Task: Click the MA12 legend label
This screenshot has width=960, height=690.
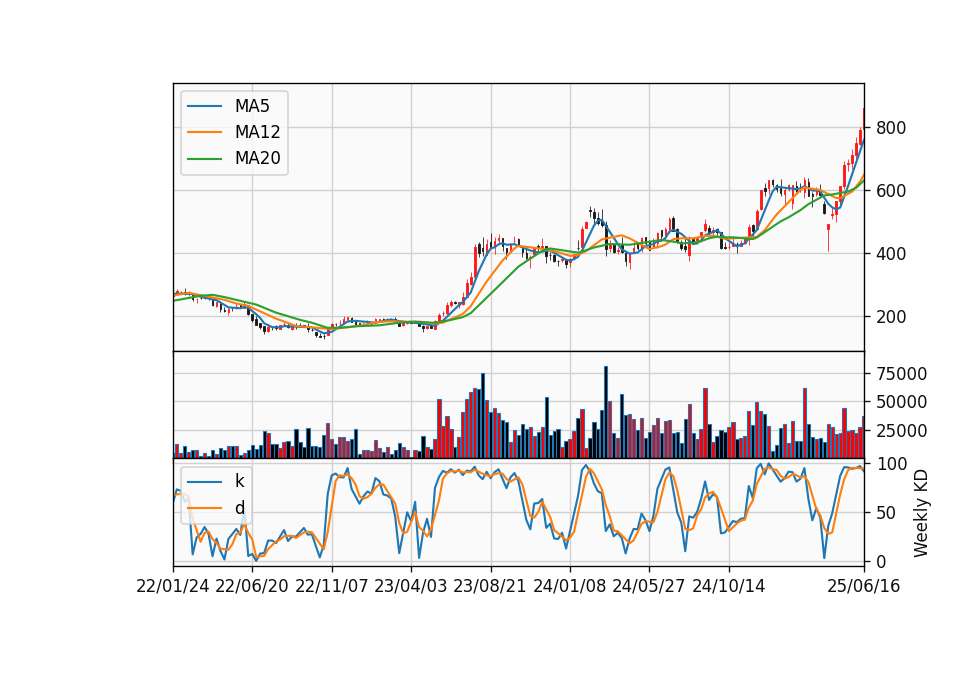Action: [x=257, y=132]
